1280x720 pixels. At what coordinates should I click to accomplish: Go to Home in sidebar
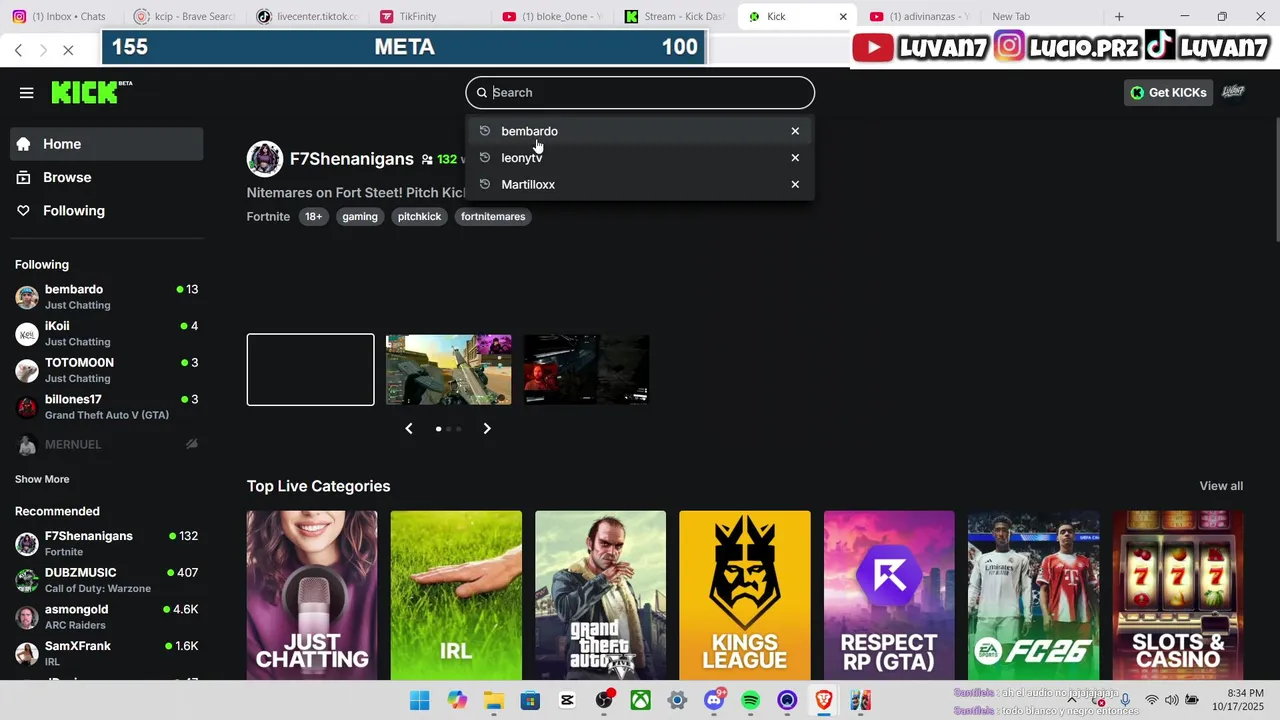pos(107,144)
